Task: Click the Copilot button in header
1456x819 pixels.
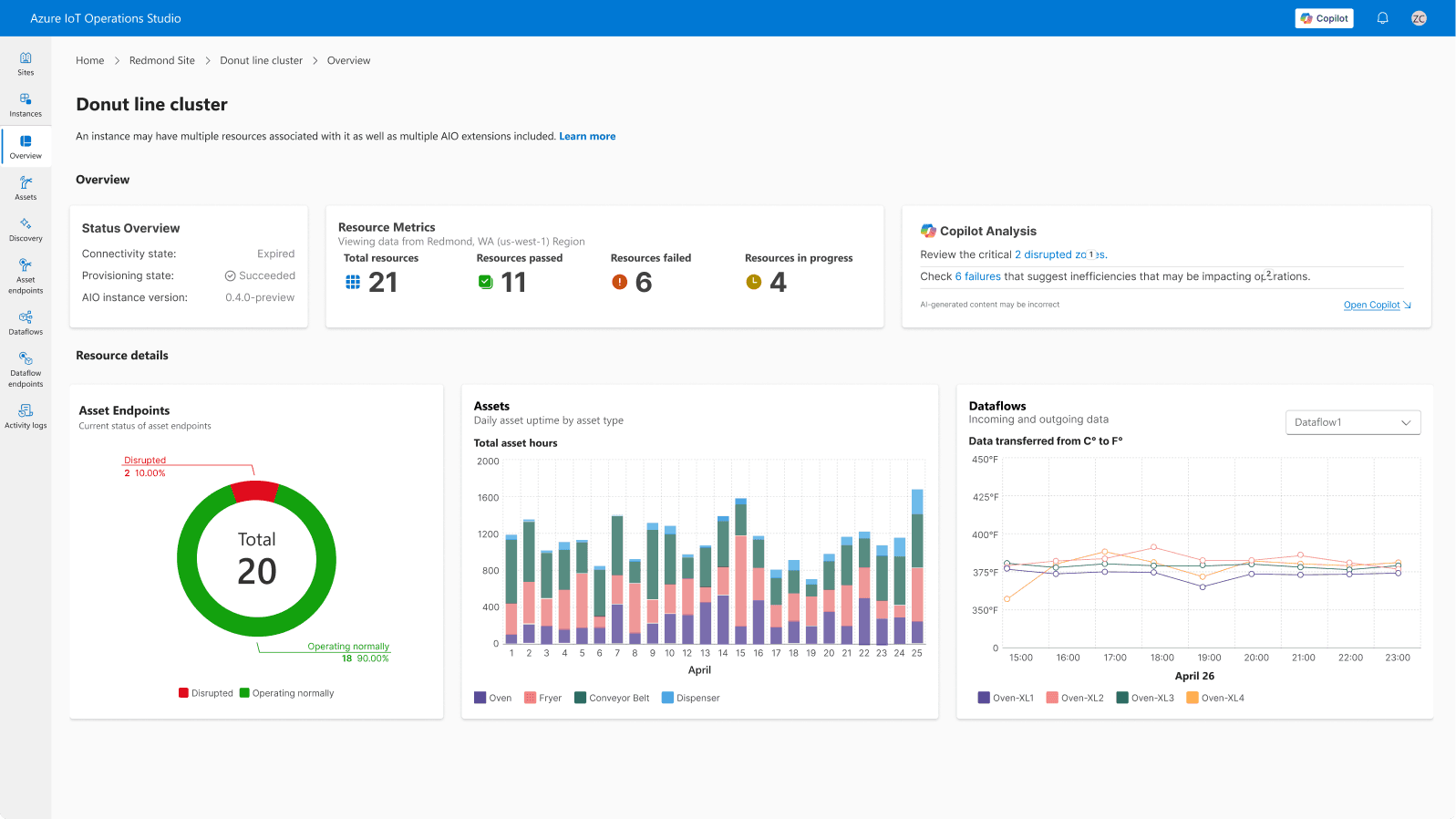Action: pyautogui.click(x=1324, y=18)
